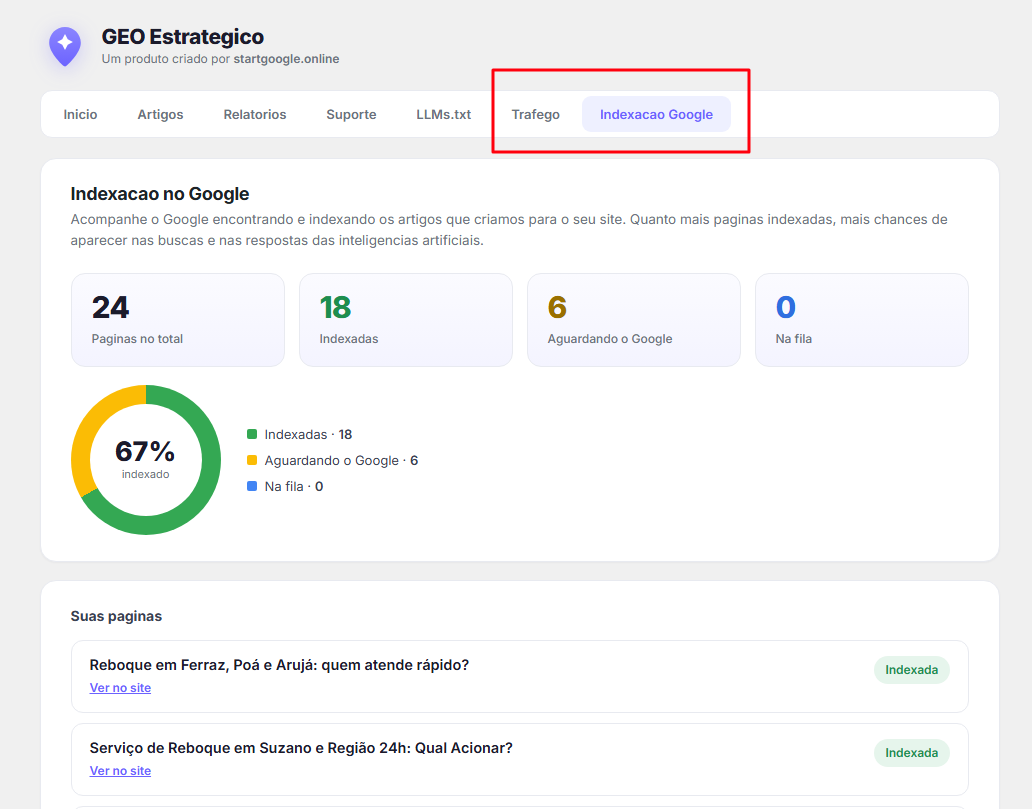Click 'Indexadas · 18' legend text
The width and height of the screenshot is (1032, 809).
click(308, 434)
